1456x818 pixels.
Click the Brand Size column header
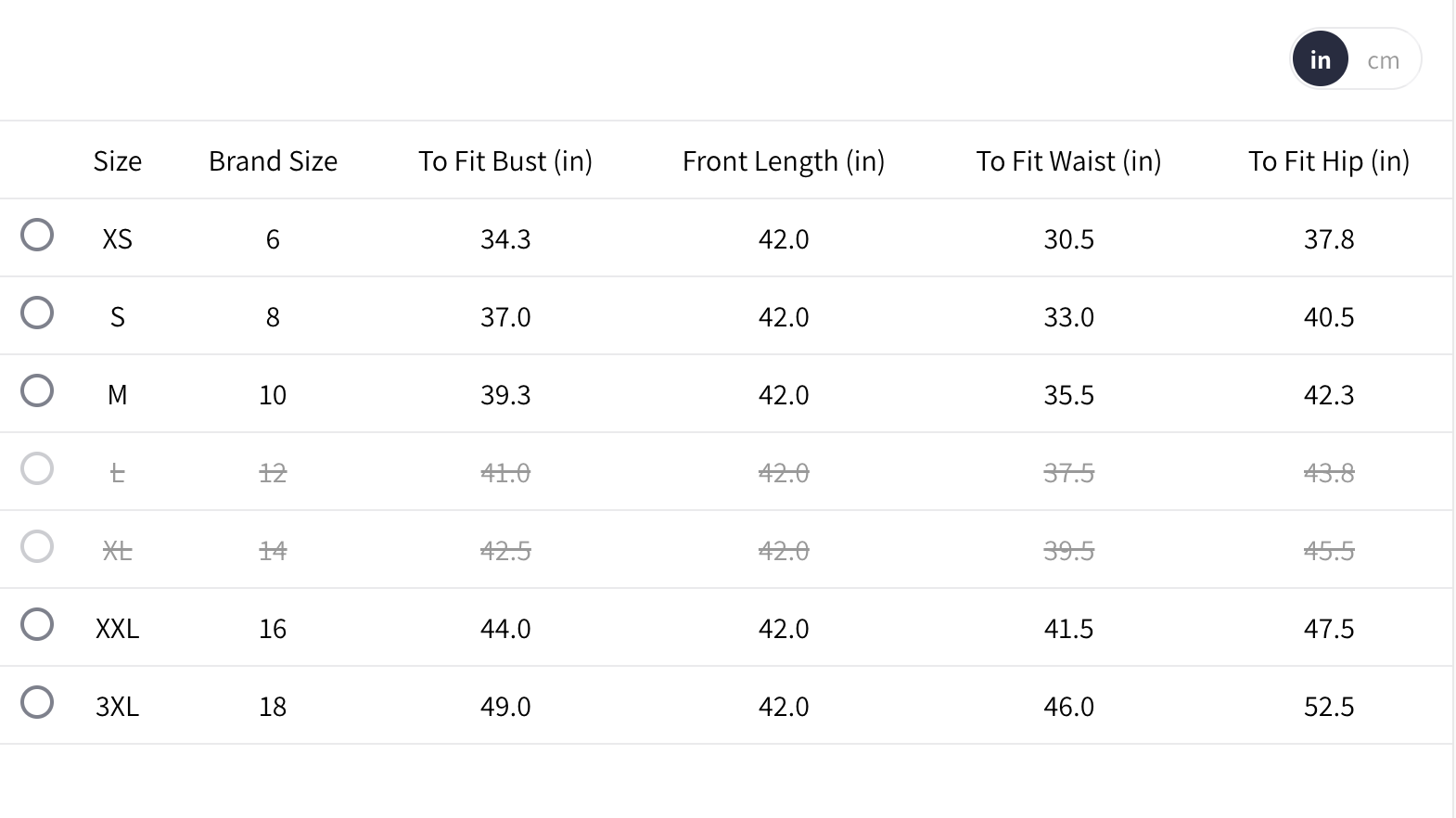tap(273, 161)
